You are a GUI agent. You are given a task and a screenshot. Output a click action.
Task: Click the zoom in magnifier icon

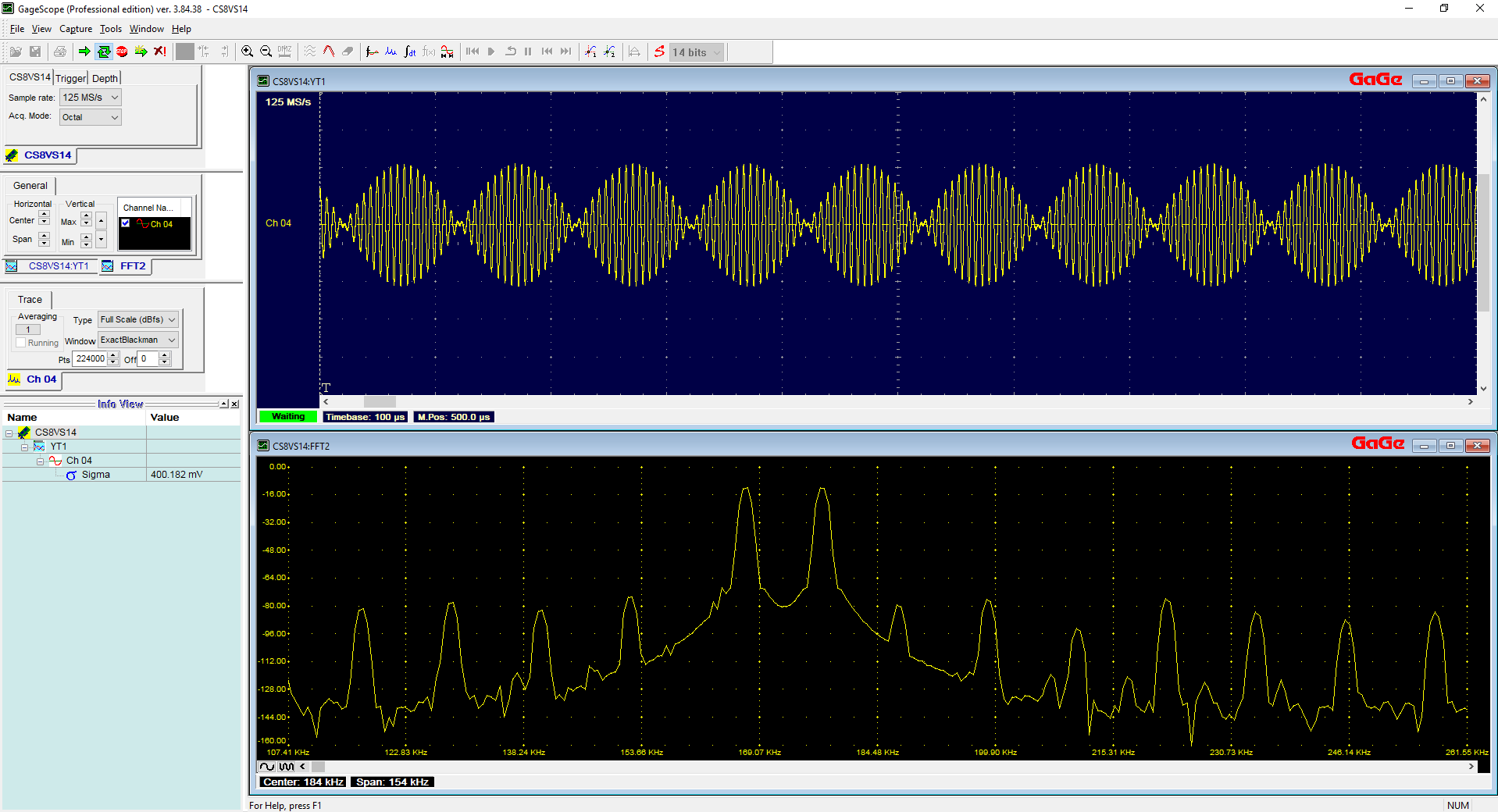(x=247, y=52)
